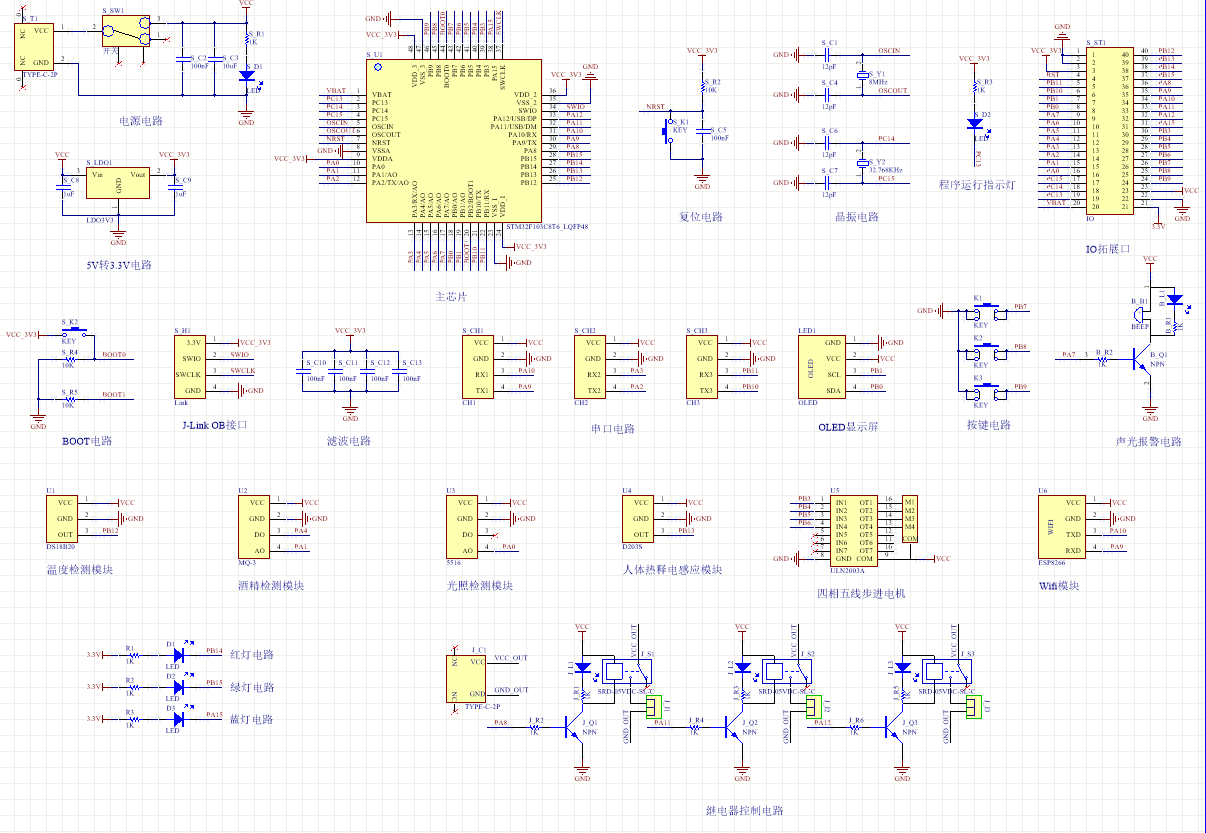The height and width of the screenshot is (833, 1206).
Task: Select the MQ-3 alcohol sensor U2
Action: [255, 527]
